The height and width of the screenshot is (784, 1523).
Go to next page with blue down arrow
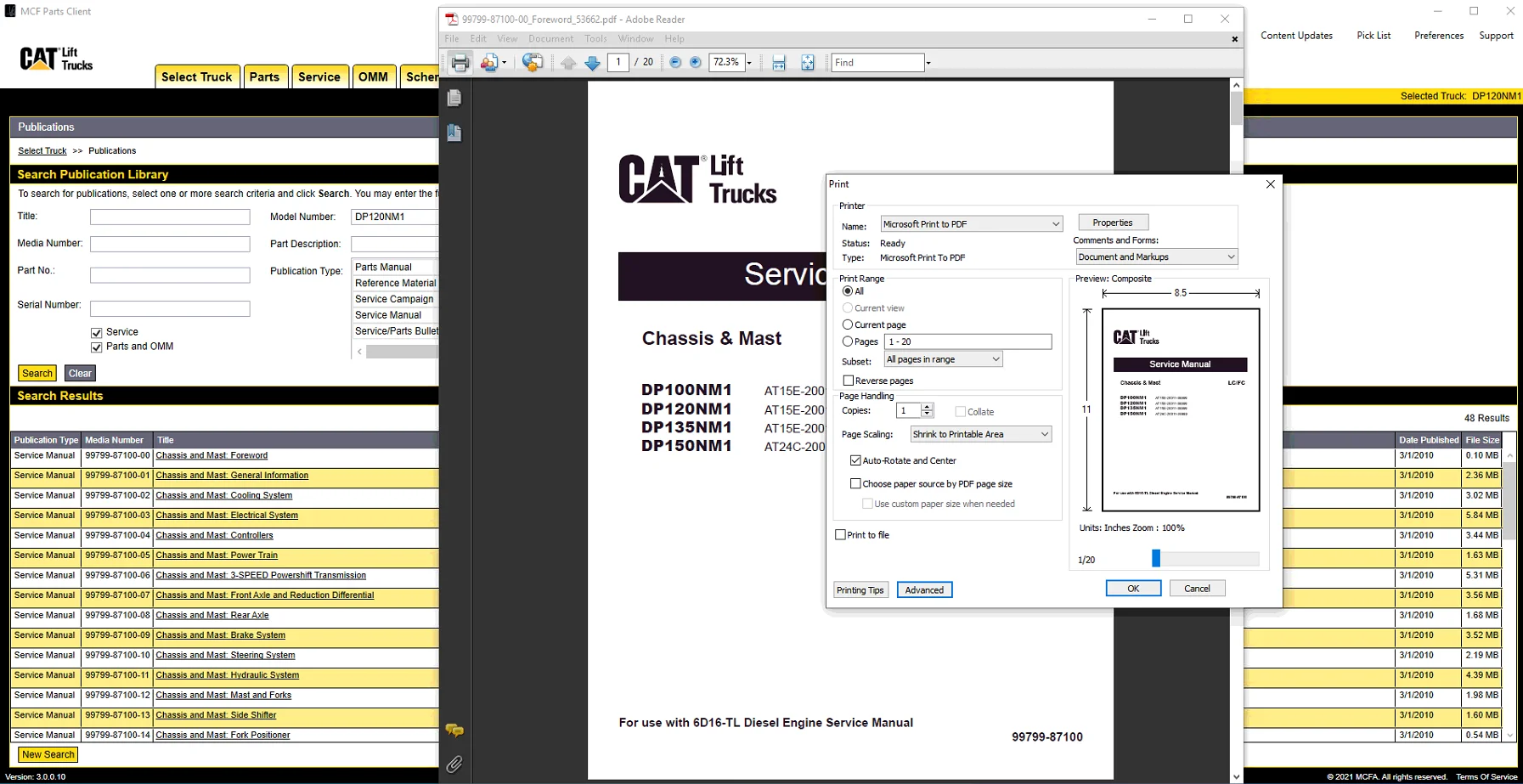tap(592, 63)
